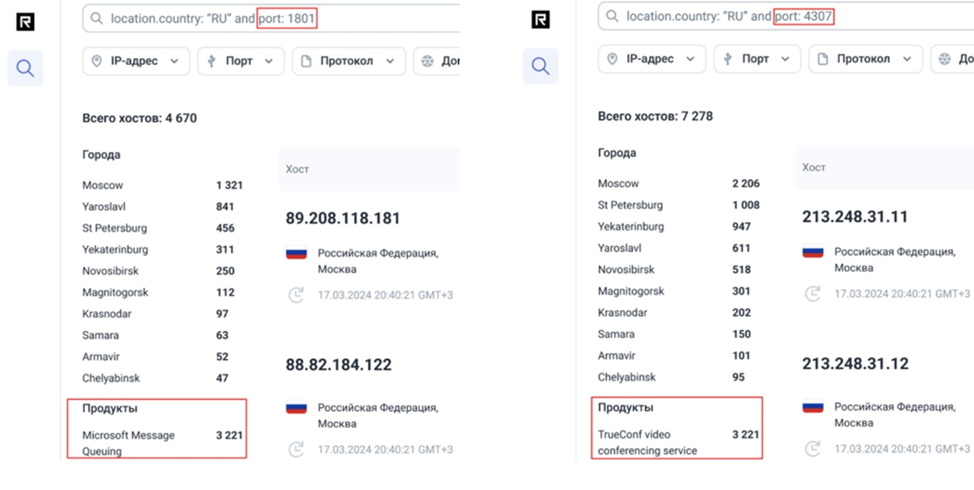Viewport: 974px width, 490px height.
Task: Expand the IP-адрес filter in left panel
Action: [x=135, y=61]
